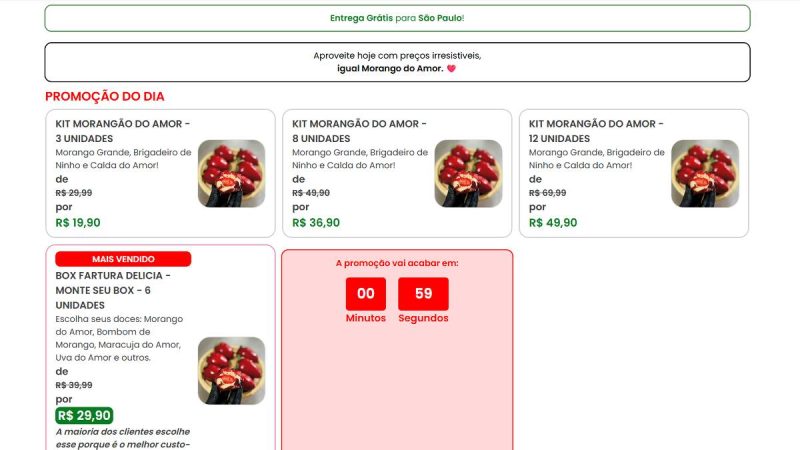Click the crossed-out R$ 69,99 original price
The width and height of the screenshot is (800, 450).
pos(547,193)
